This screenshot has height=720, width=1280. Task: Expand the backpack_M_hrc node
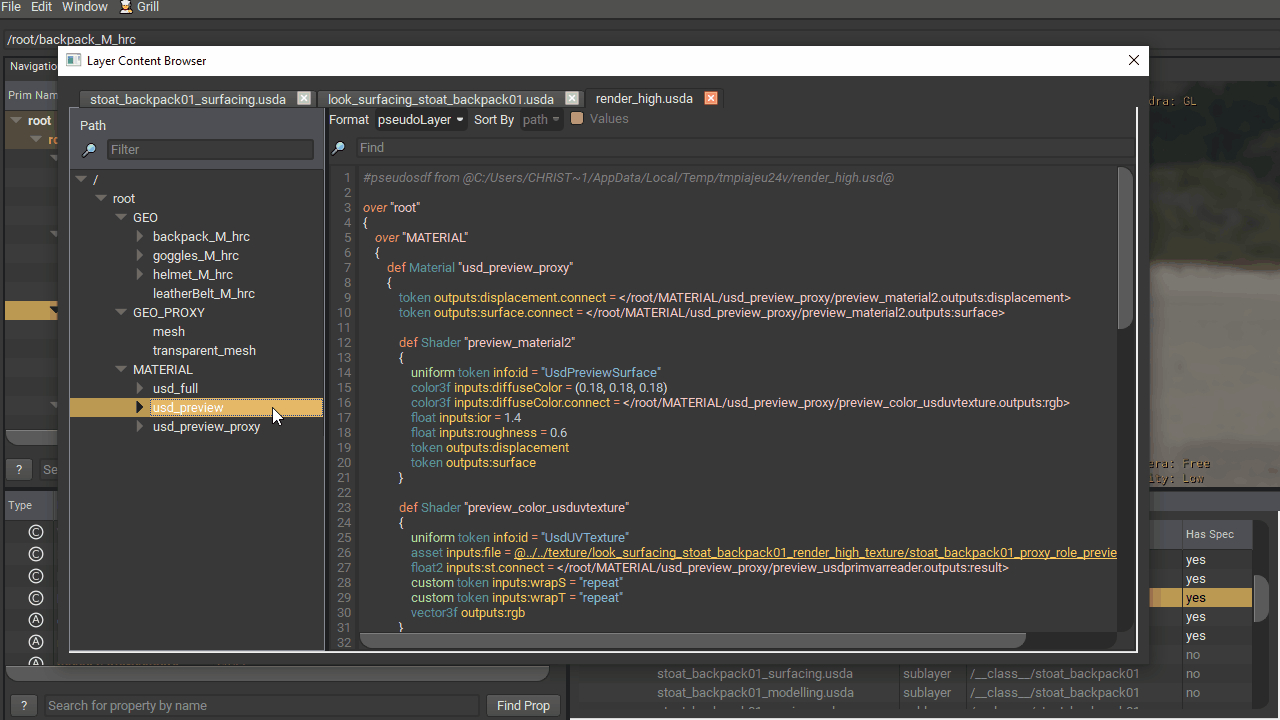coord(140,237)
